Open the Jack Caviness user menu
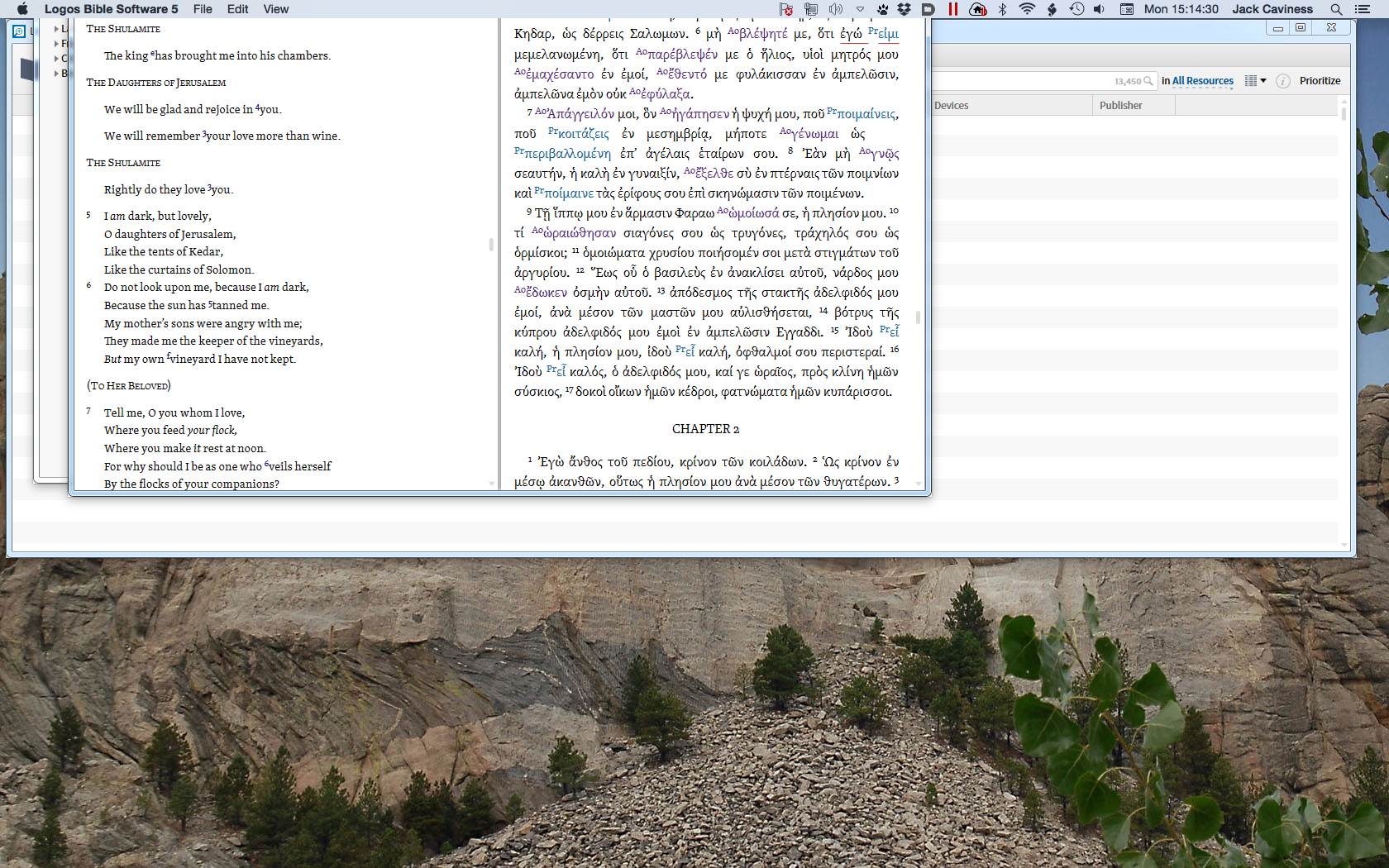Viewport: 1389px width, 868px height. pos(1272,9)
